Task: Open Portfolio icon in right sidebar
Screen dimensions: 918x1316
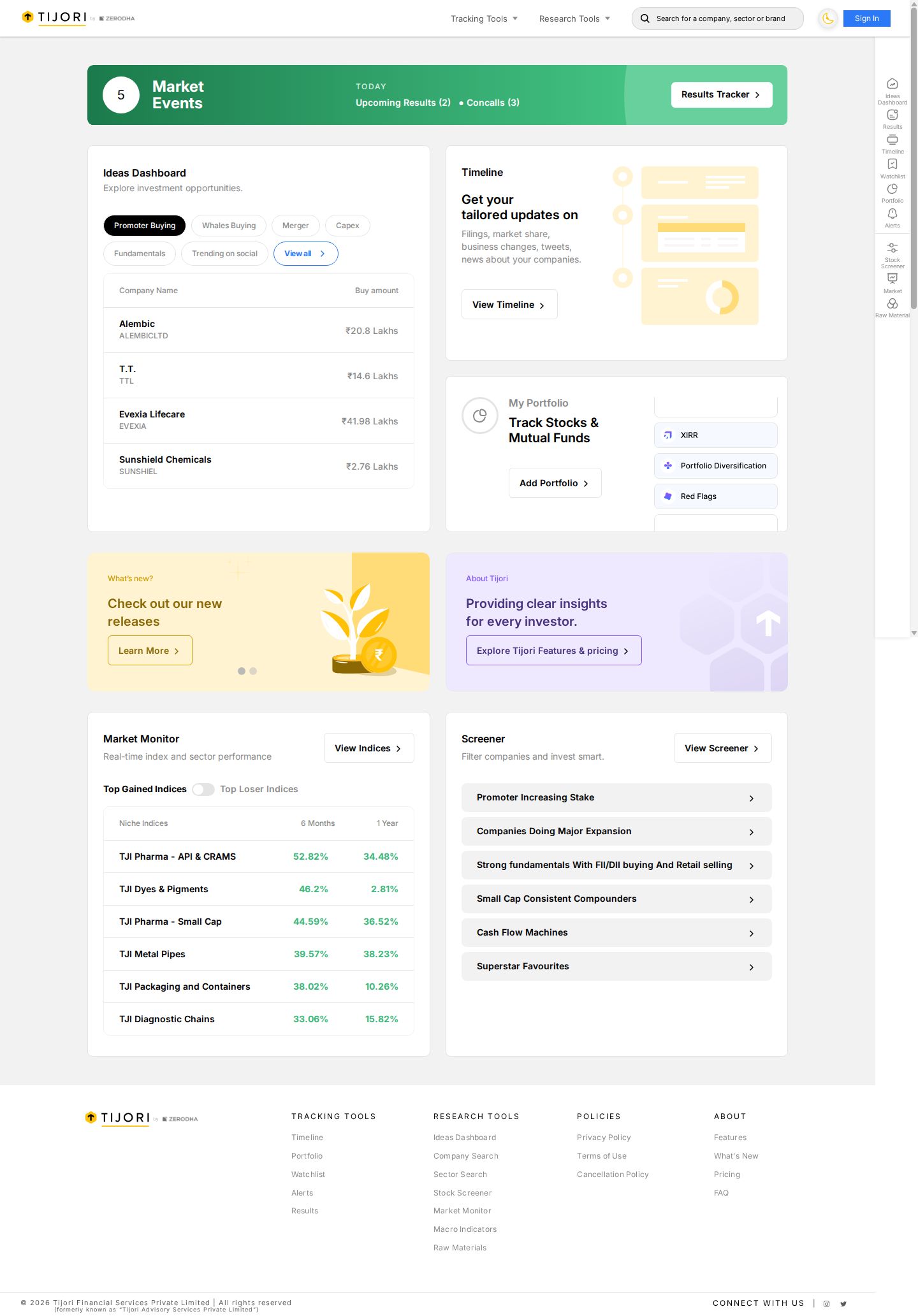Action: point(892,189)
